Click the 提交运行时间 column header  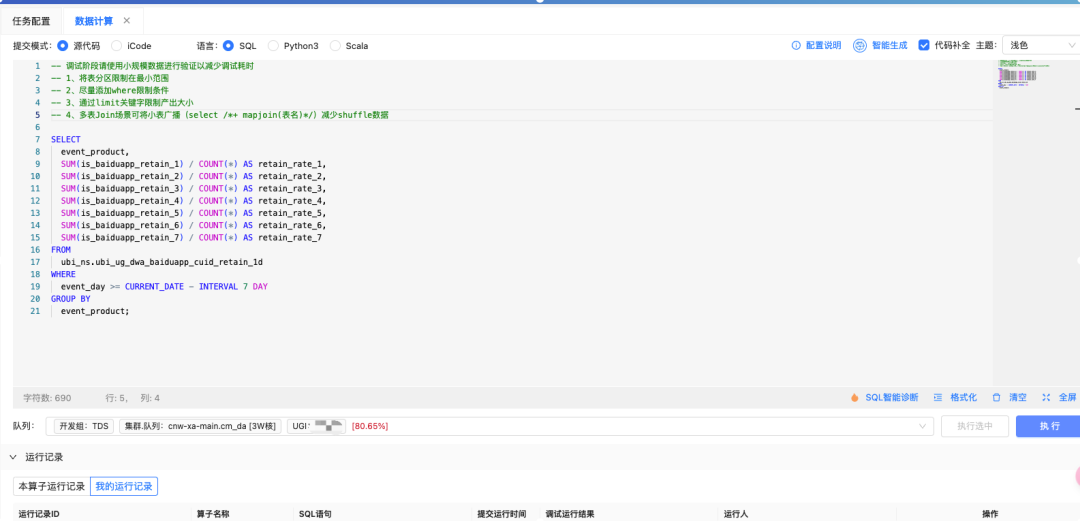[501, 514]
